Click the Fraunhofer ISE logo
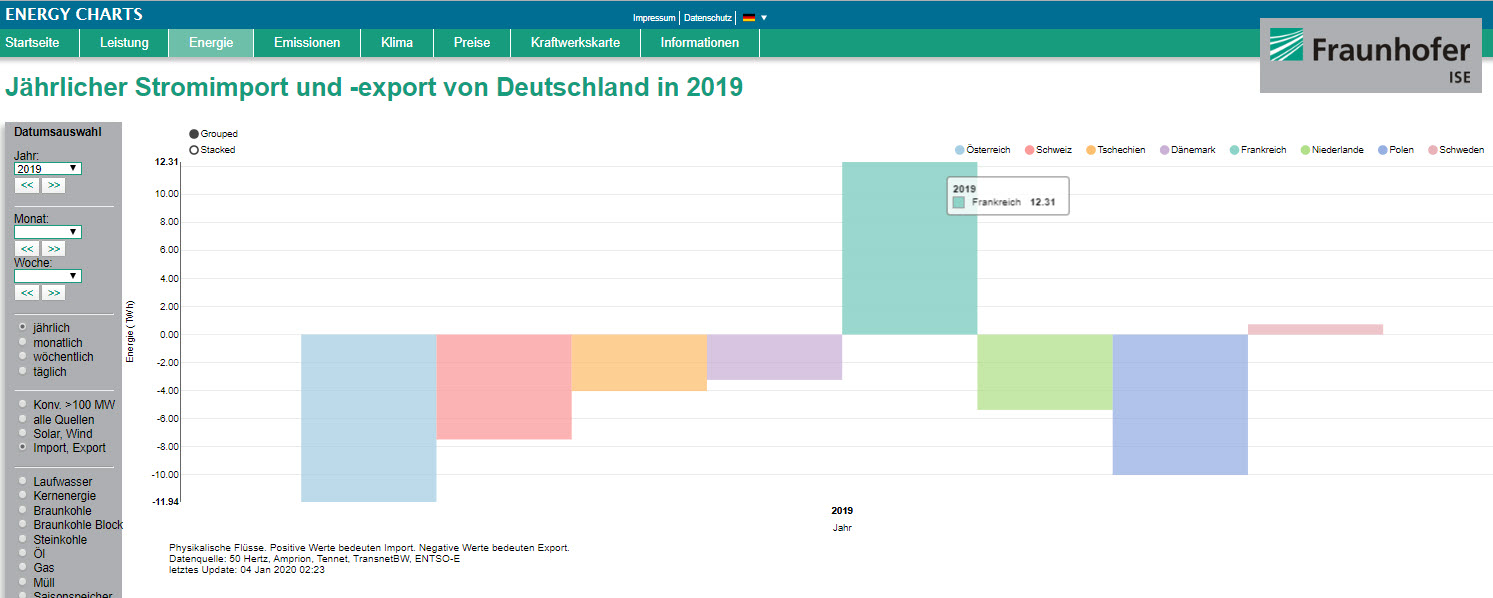Viewport: 1493px width, 598px height. [1369, 56]
